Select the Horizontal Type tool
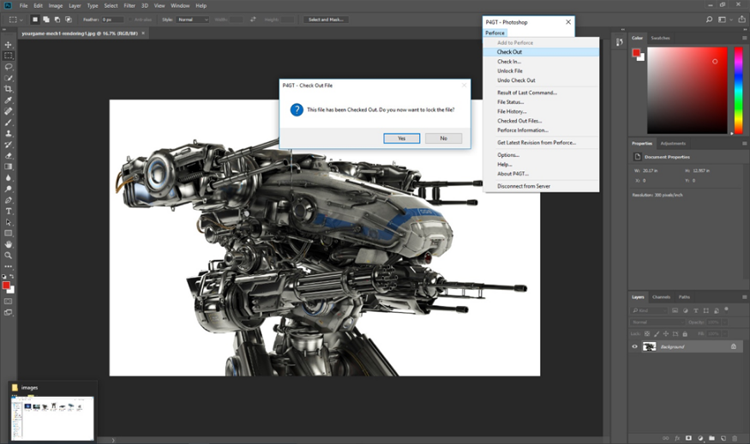The height and width of the screenshot is (444, 750). [x=8, y=211]
